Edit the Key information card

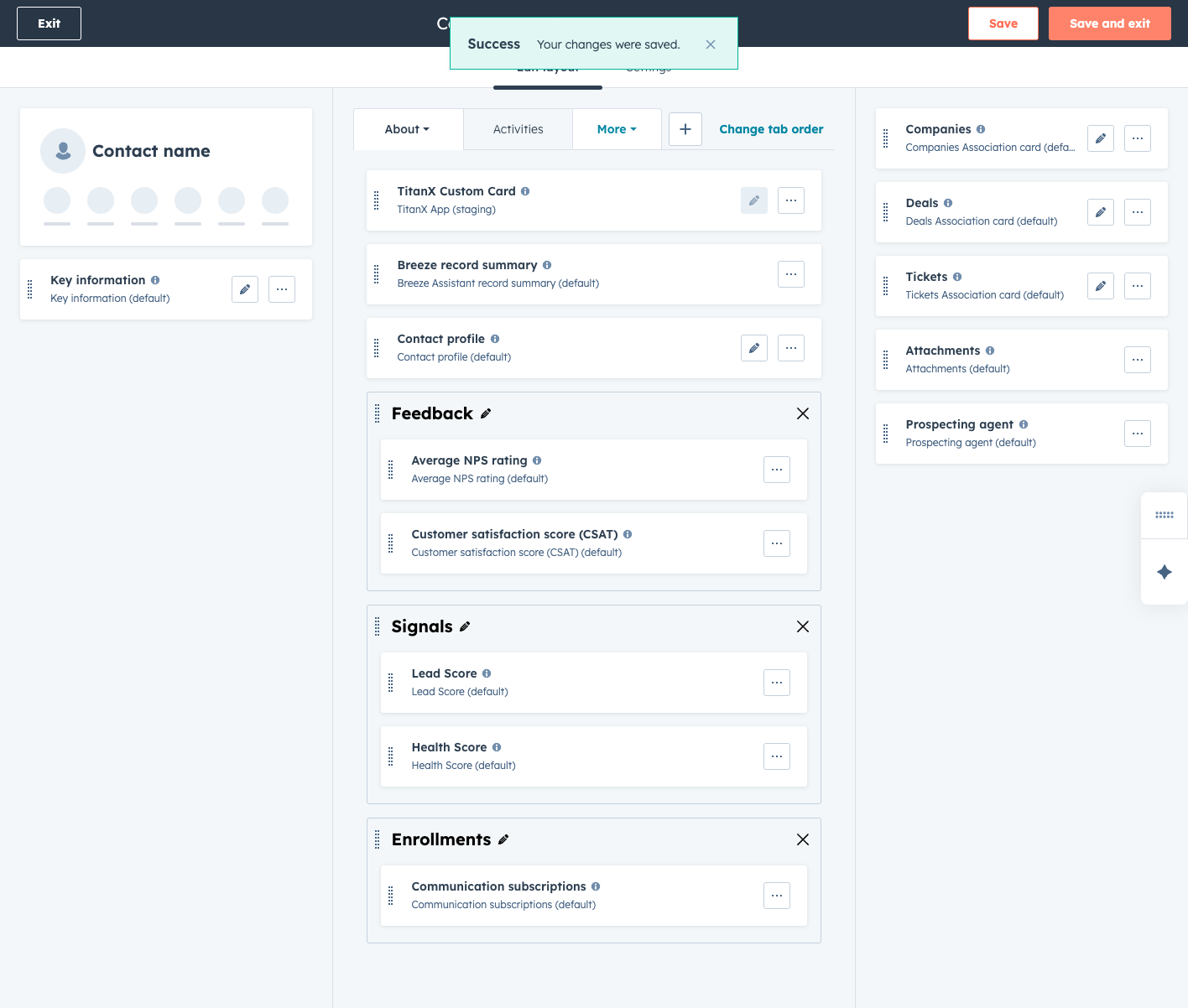(x=245, y=289)
